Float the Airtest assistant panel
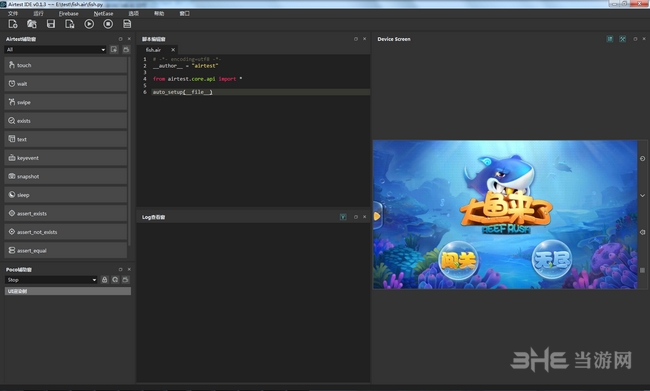Viewport: 650px width, 391px height. pyautogui.click(x=121, y=39)
